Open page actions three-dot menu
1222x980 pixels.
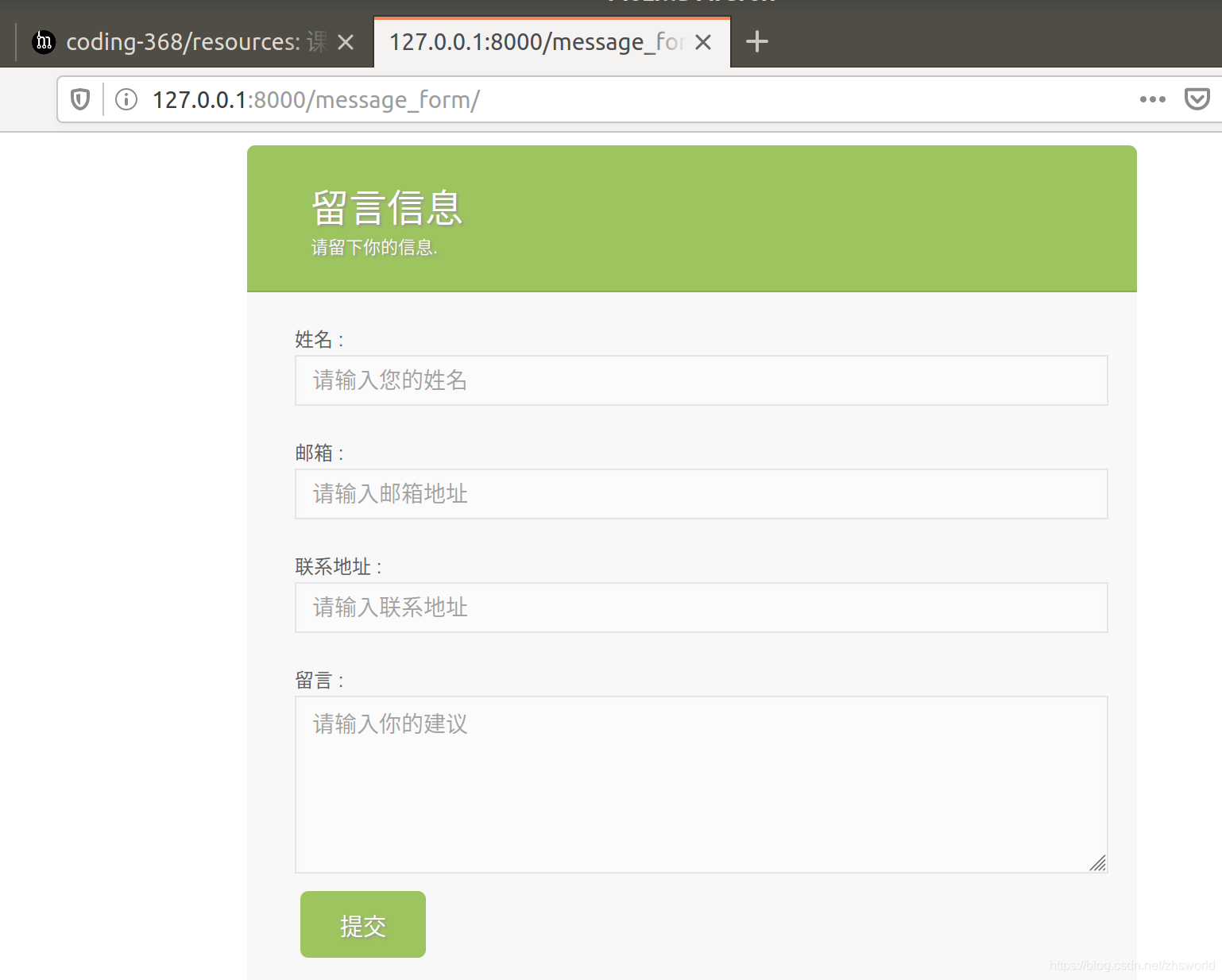coord(1152,99)
